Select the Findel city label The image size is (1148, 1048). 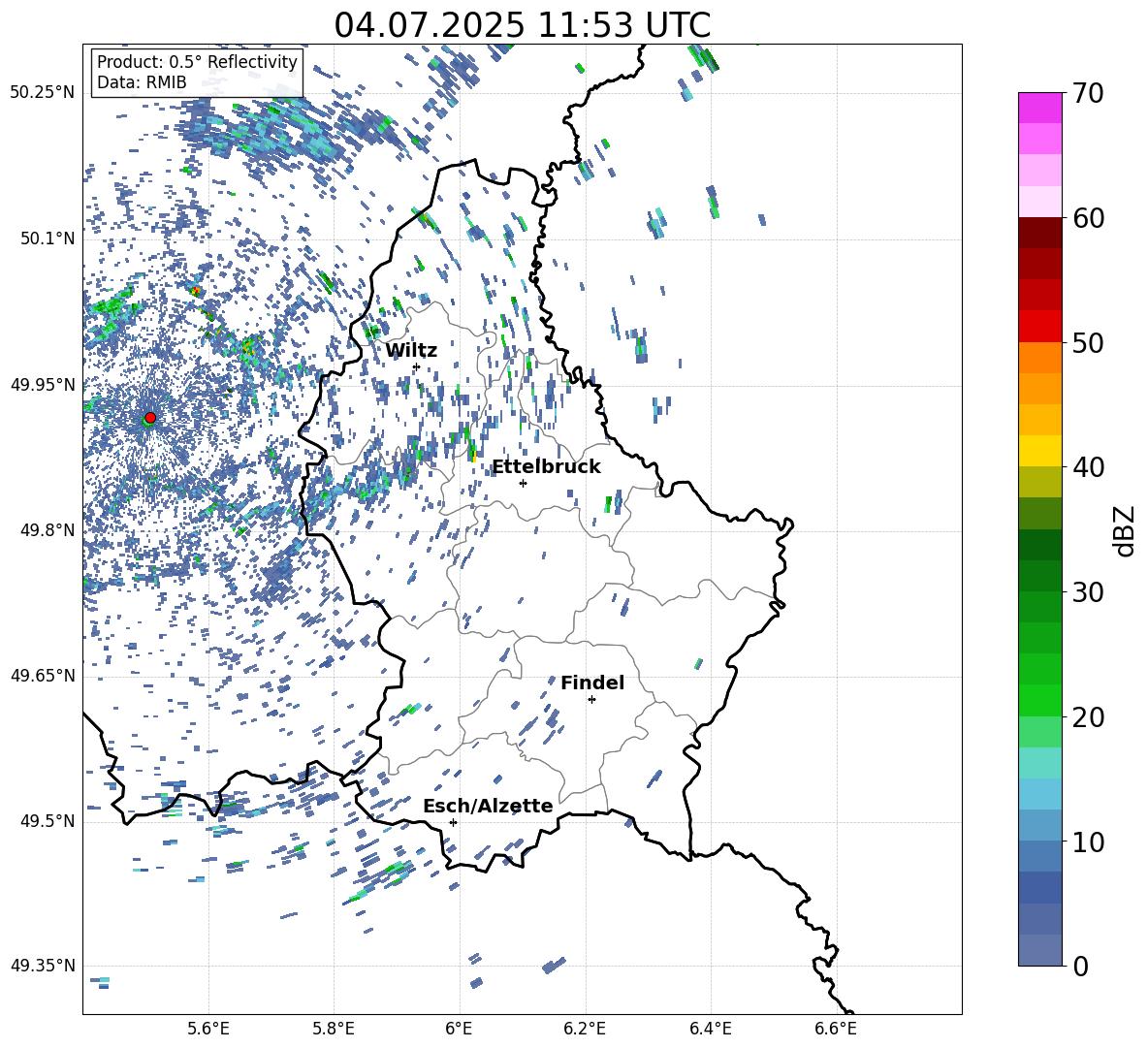(592, 683)
